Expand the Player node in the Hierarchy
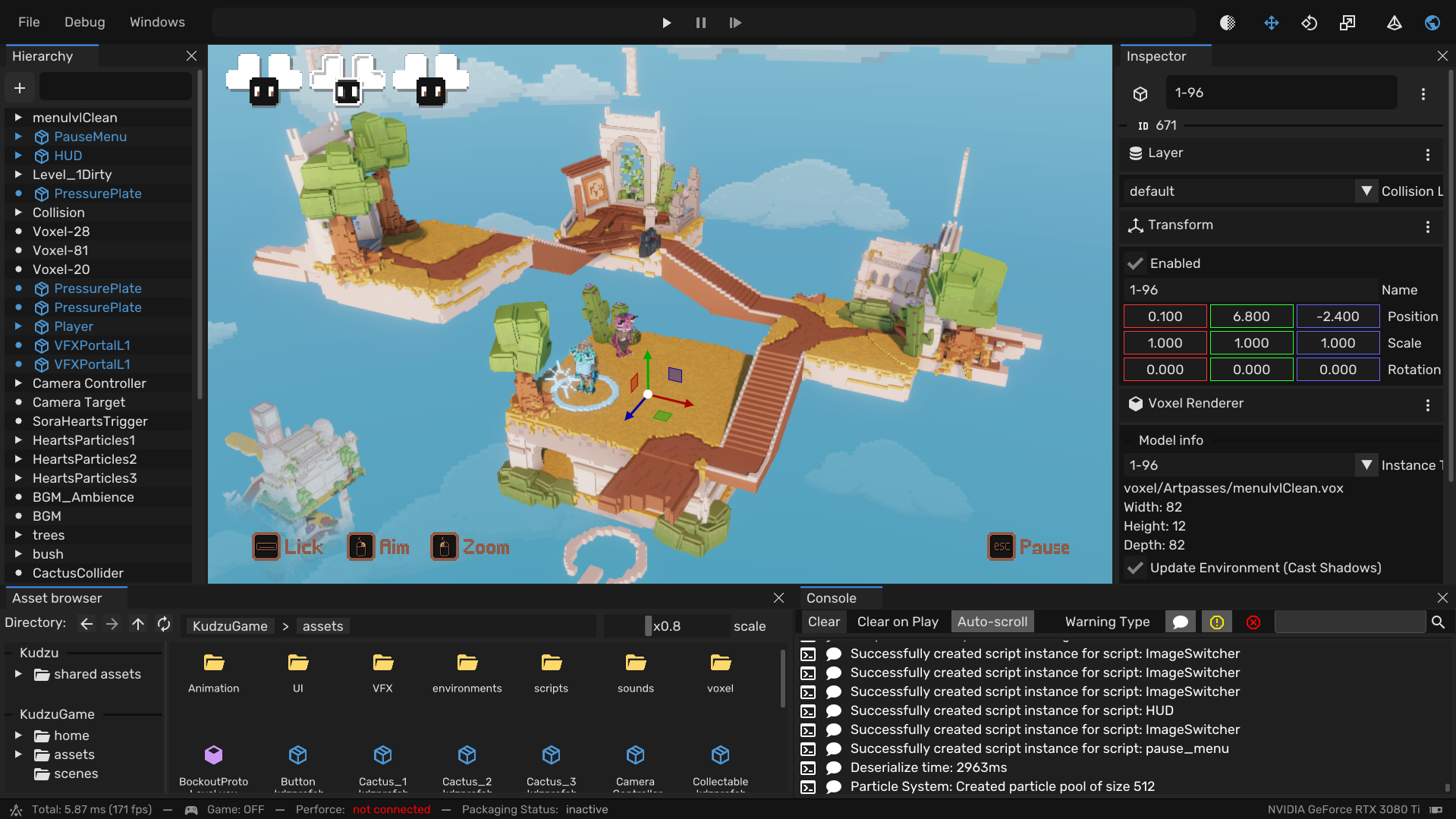 pos(18,326)
